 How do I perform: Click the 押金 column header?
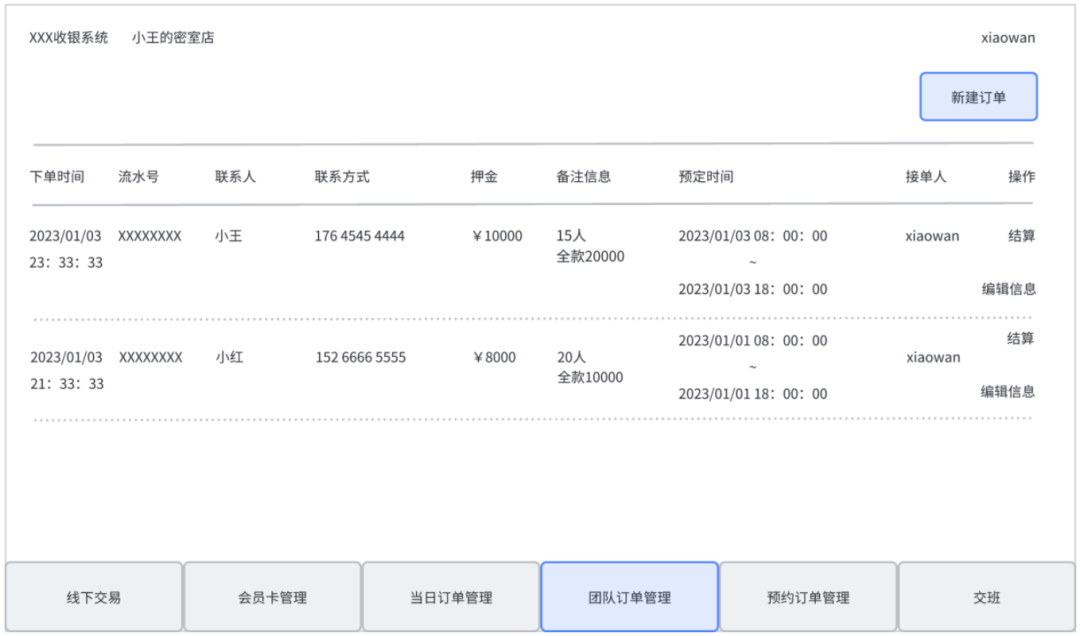point(485,176)
